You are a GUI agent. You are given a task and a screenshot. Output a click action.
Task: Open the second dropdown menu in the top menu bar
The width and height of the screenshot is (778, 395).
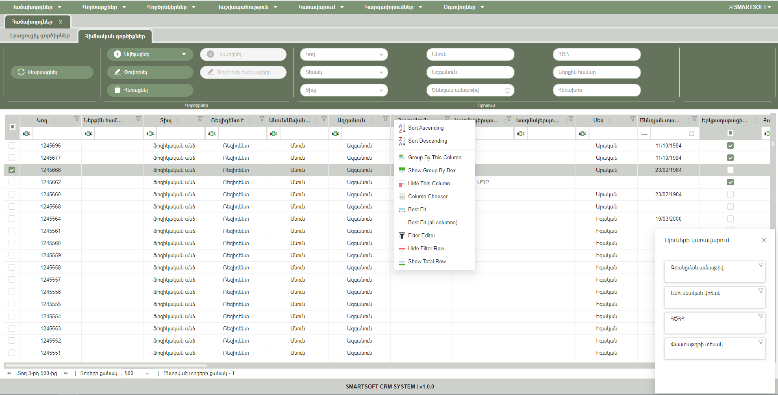104,7
